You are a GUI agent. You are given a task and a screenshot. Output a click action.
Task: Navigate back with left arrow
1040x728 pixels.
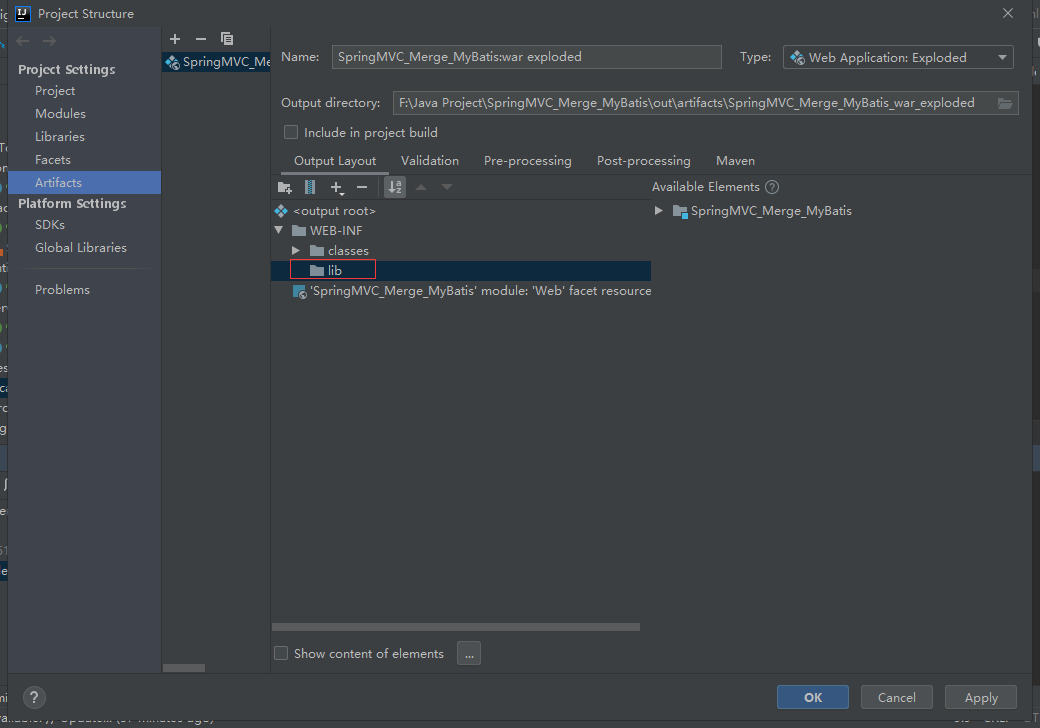(x=23, y=41)
